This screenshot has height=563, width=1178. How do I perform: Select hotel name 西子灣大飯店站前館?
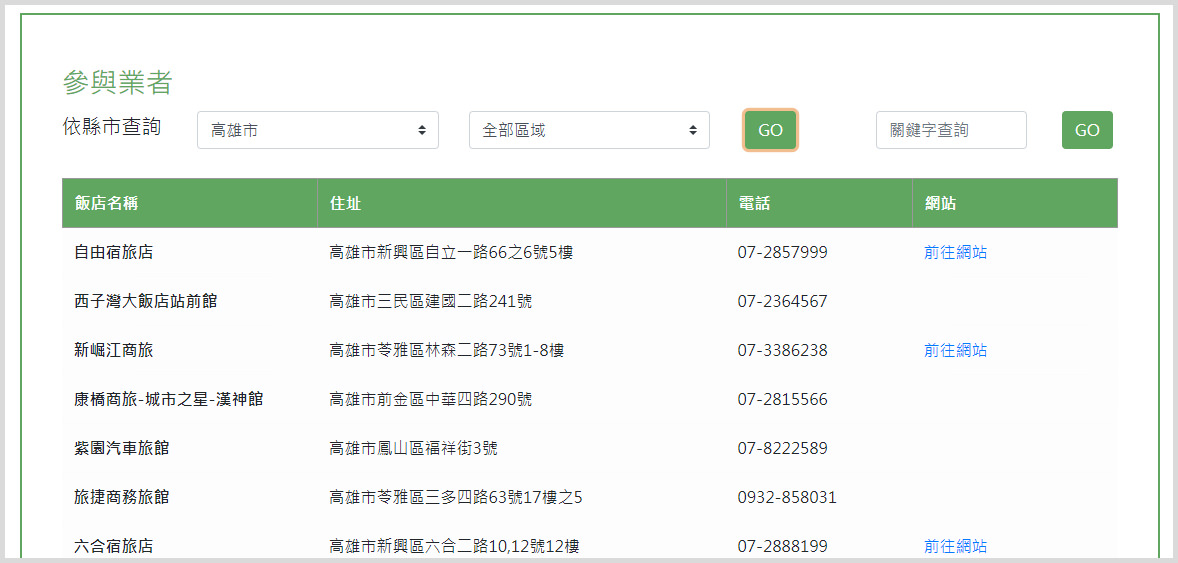click(x=146, y=301)
